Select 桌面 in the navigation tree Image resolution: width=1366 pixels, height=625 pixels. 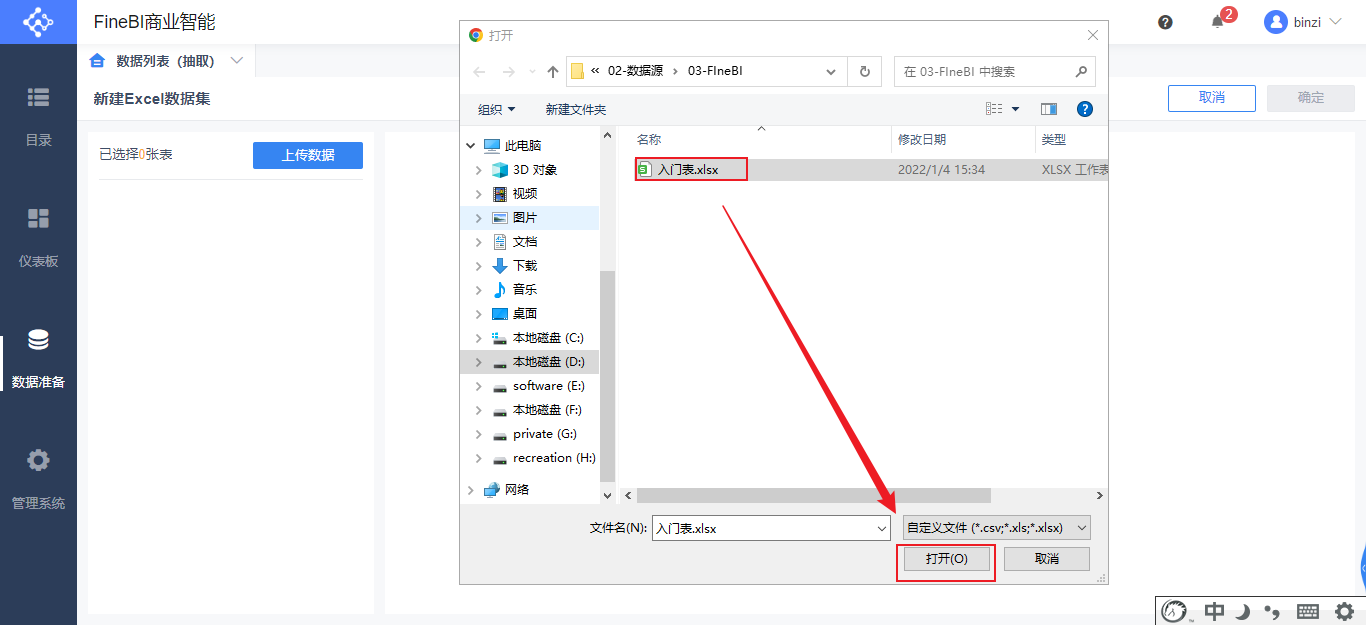525,314
